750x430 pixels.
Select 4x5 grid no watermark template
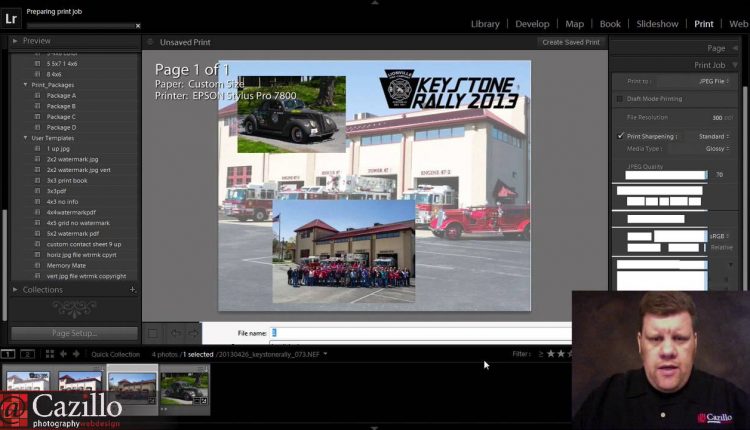click(78, 223)
